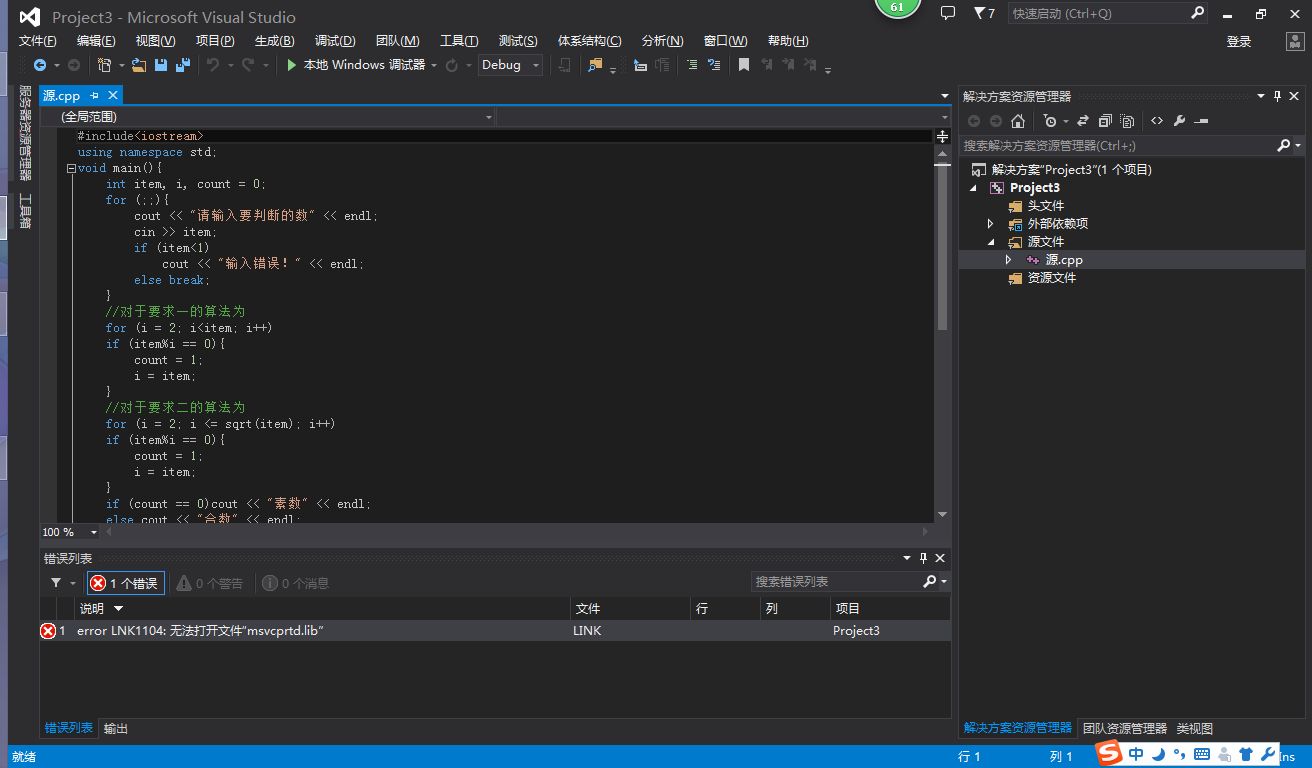Switch to the 输出 tab
Viewport: 1312px width, 768px height.
[x=114, y=728]
